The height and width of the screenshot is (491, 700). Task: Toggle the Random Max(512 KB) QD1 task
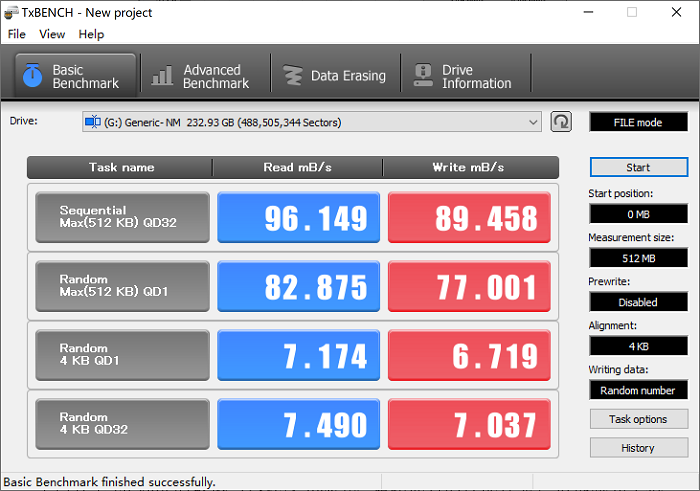(x=122, y=286)
